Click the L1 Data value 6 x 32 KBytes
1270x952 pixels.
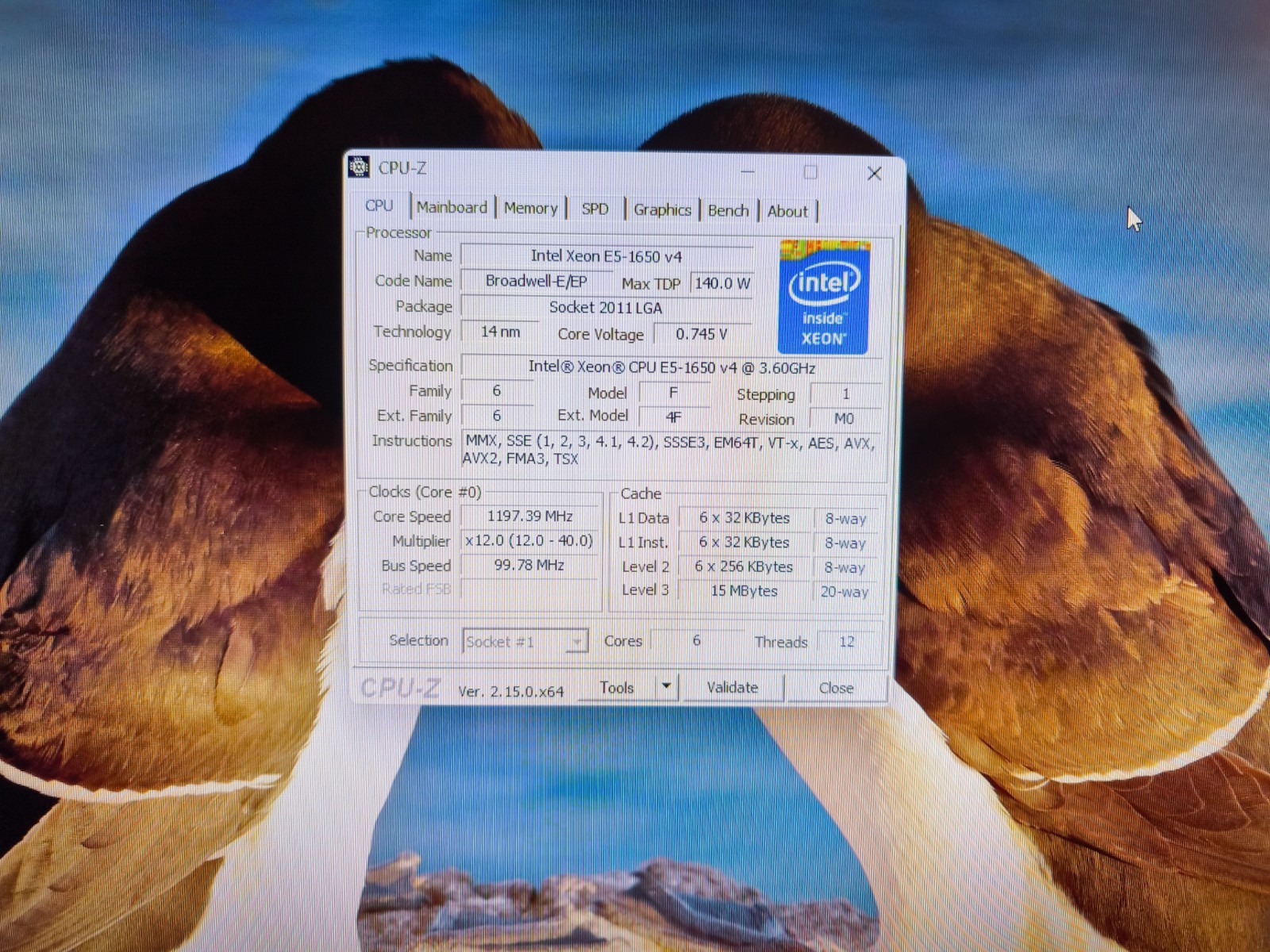click(x=745, y=518)
